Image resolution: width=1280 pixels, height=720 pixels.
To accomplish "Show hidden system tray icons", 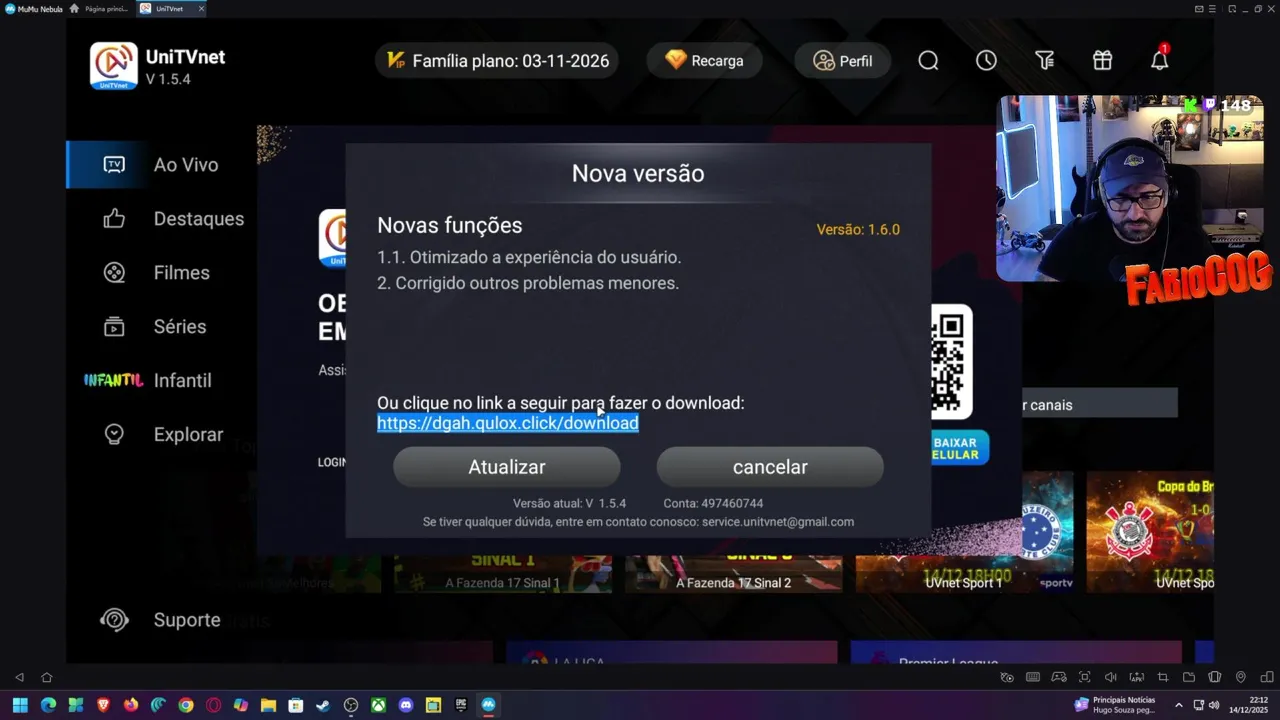I will tap(1179, 705).
